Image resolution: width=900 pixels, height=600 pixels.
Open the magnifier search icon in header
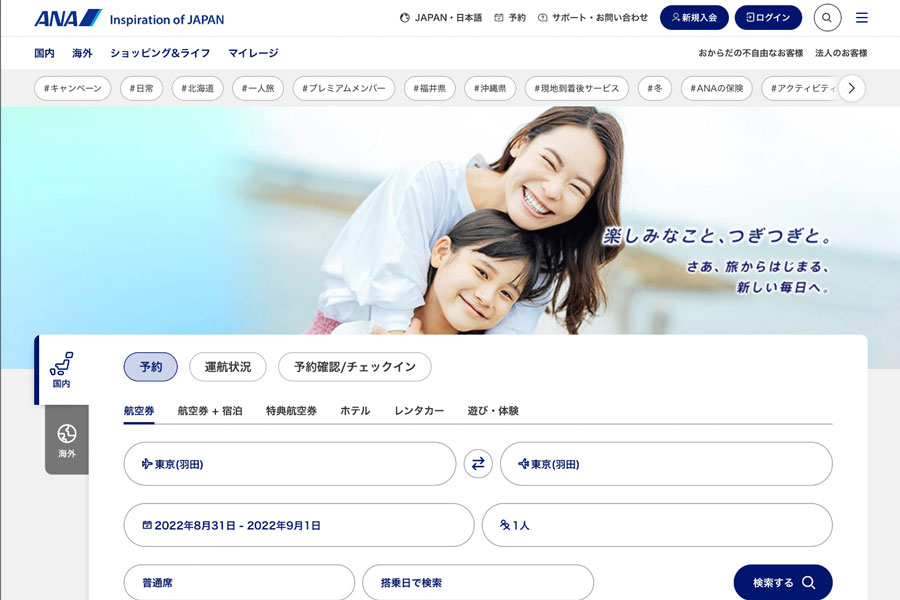point(827,18)
